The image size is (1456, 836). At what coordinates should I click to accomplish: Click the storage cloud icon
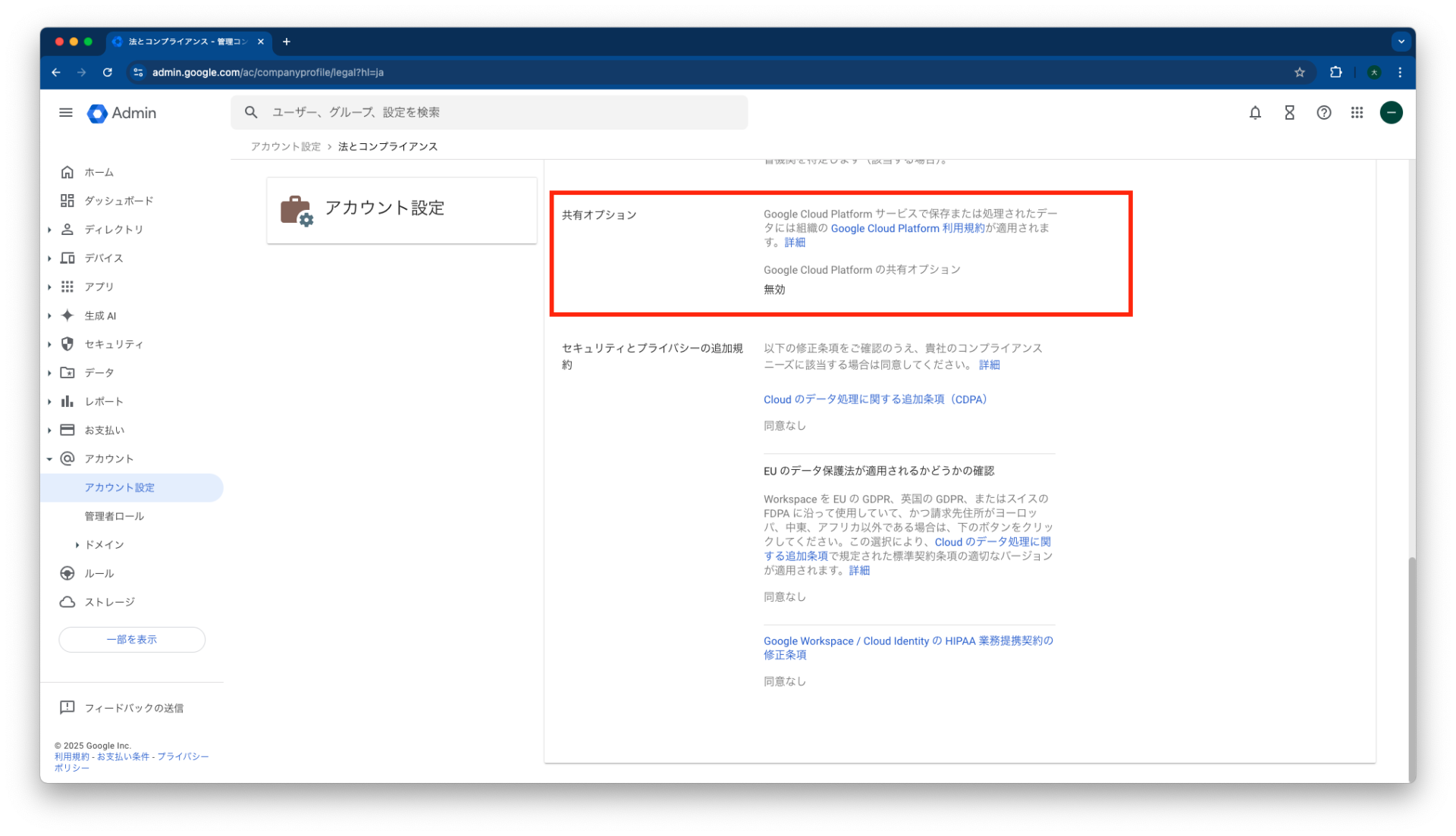(x=67, y=602)
